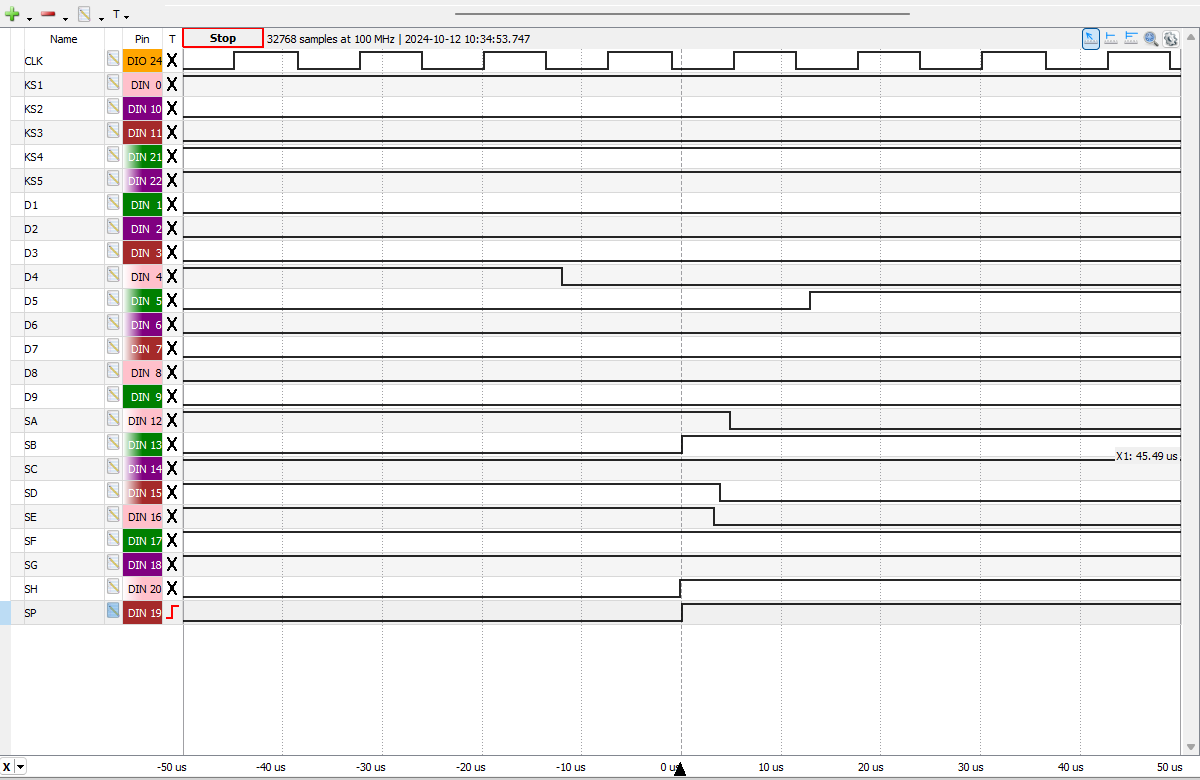Toggle the trigger condition X for SD

tap(172, 493)
